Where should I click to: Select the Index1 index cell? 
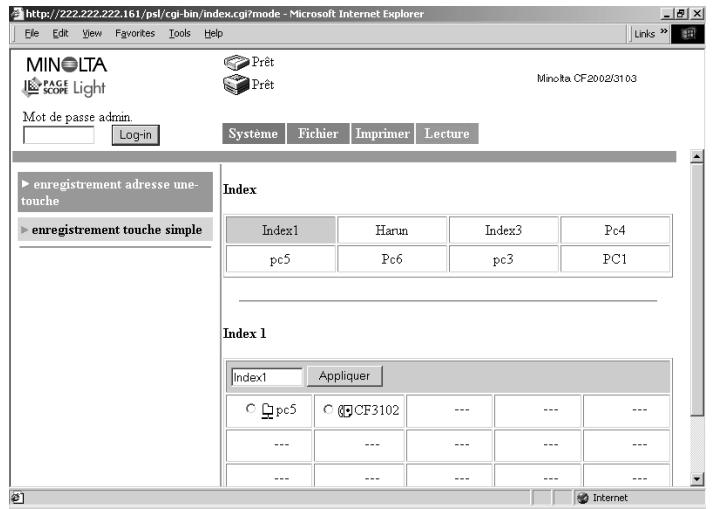point(281,230)
